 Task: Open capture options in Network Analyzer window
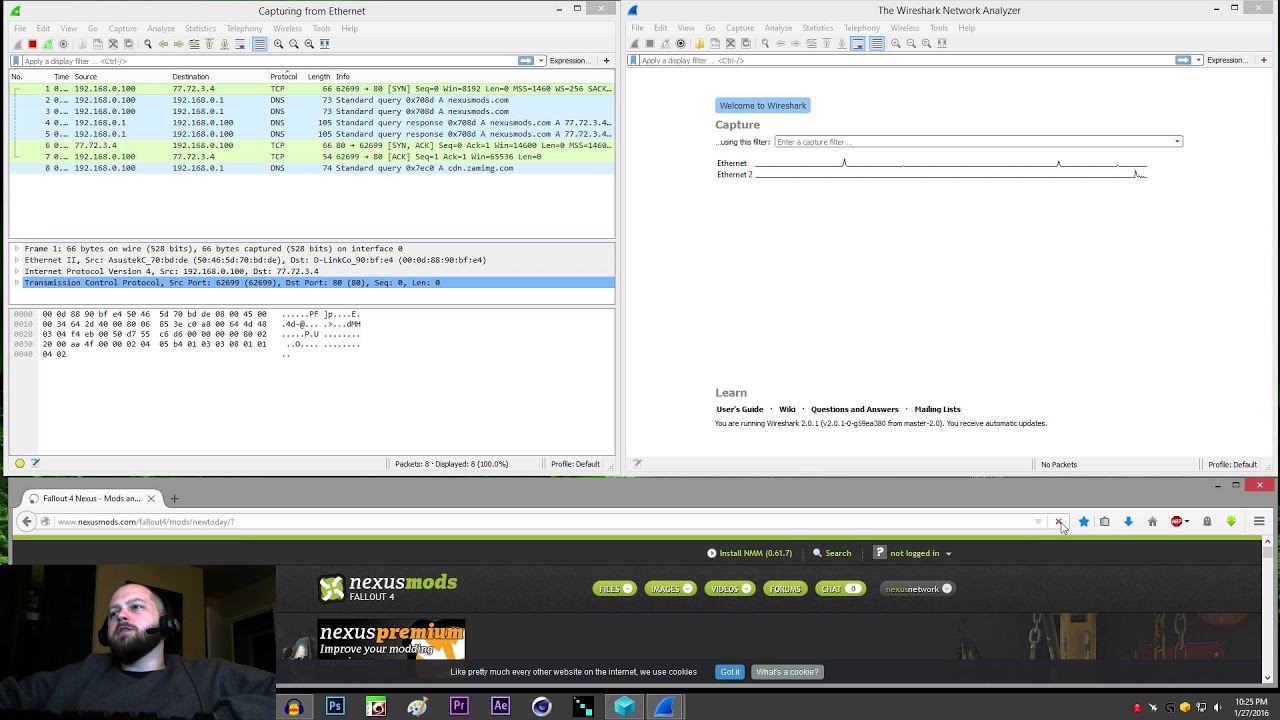(681, 44)
